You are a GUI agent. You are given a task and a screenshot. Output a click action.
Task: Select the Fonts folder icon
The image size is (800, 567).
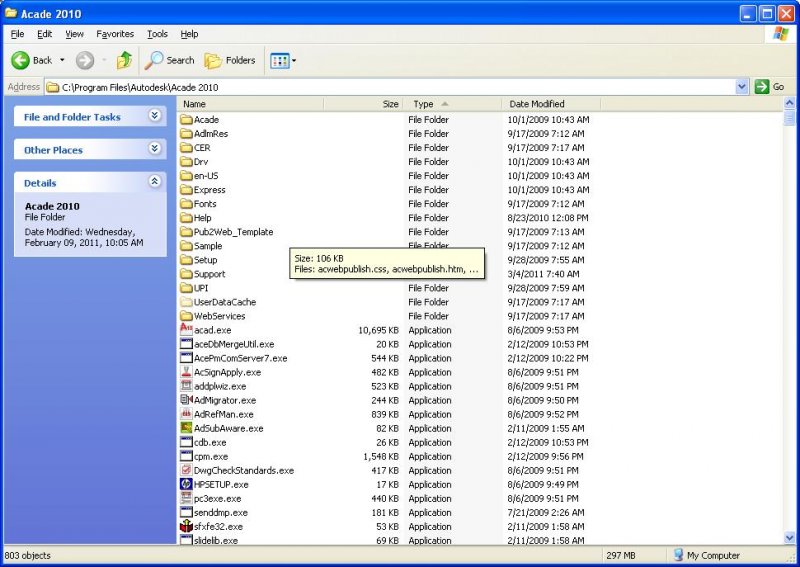click(186, 204)
